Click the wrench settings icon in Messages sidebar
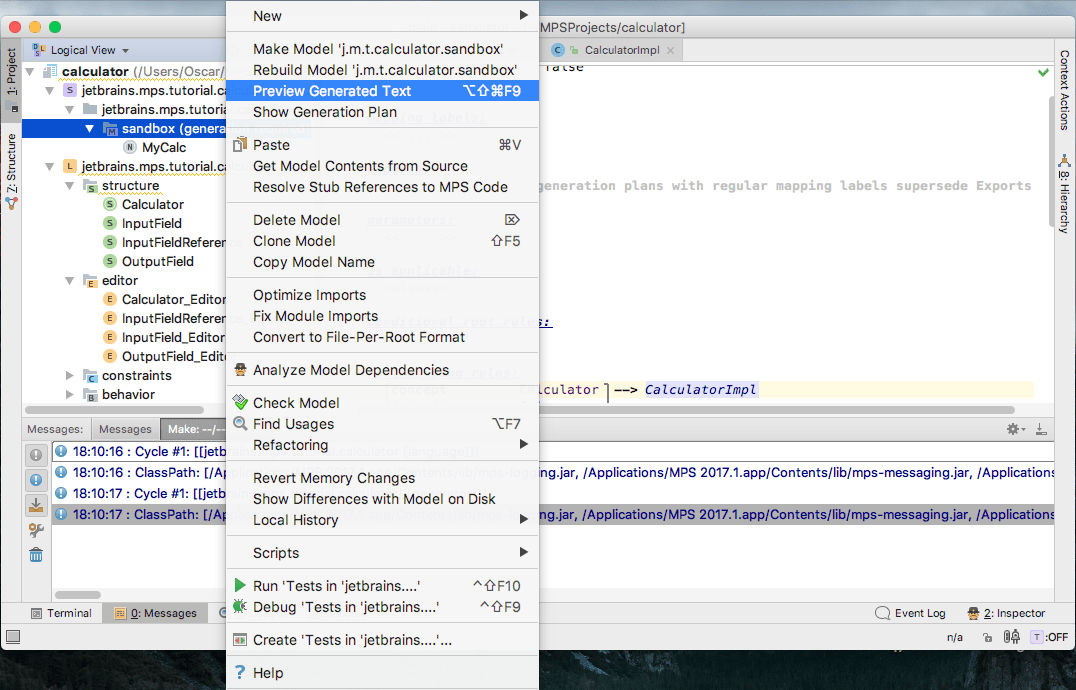1076x690 pixels. 36,530
